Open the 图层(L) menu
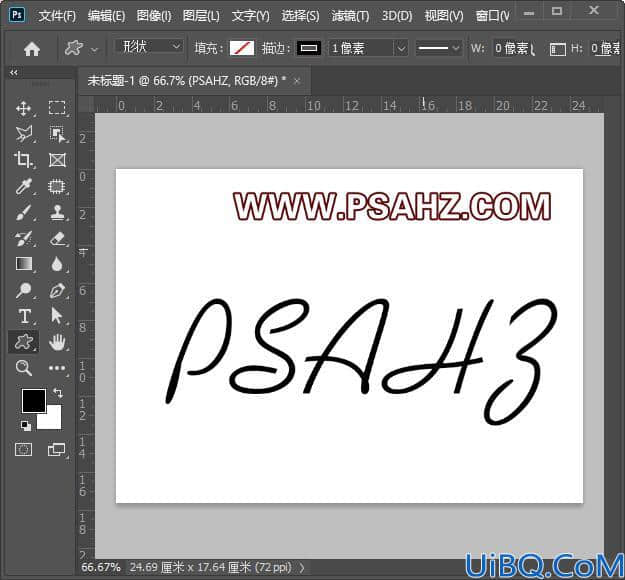 click(x=201, y=16)
